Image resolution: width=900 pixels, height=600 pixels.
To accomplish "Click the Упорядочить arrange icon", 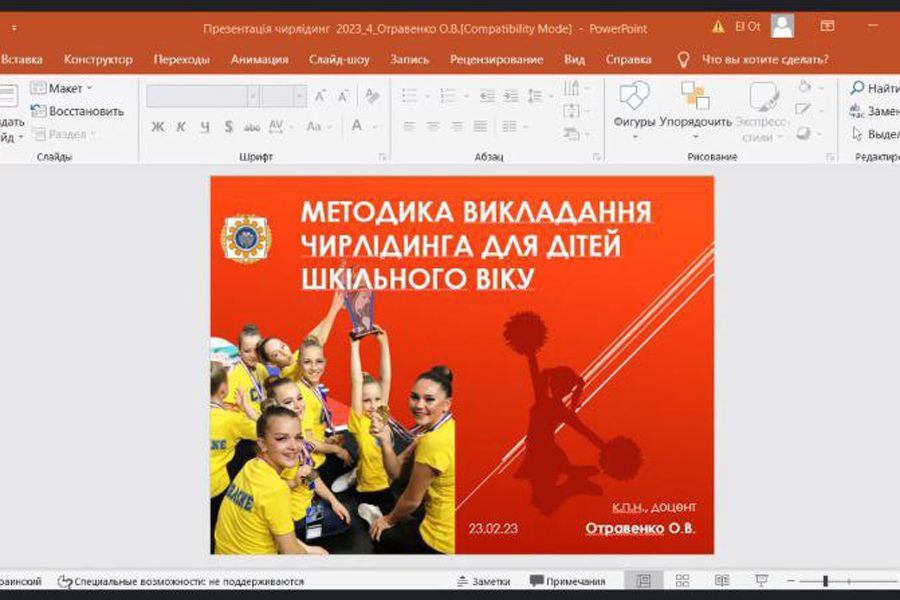I will [x=695, y=98].
